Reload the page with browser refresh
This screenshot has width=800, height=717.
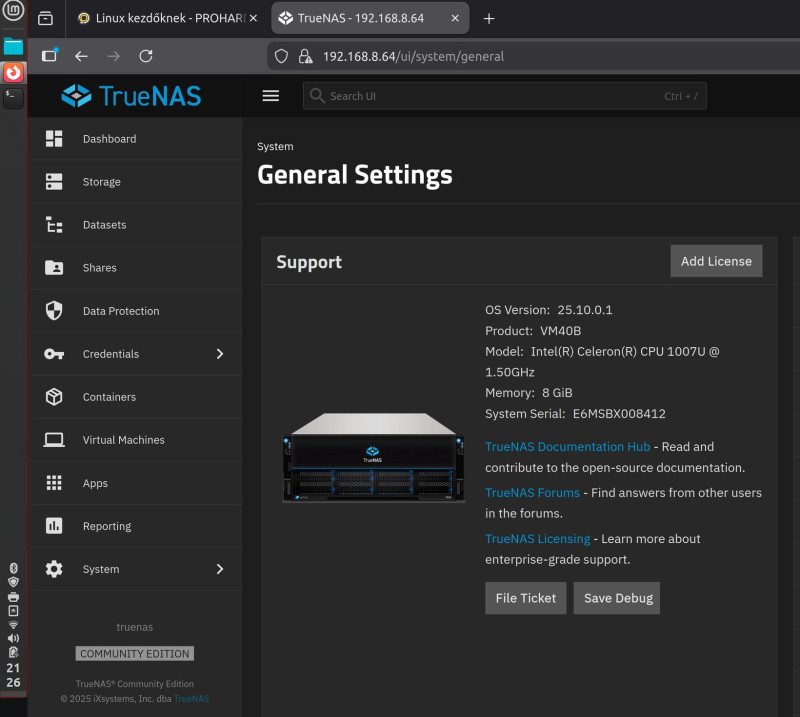click(146, 57)
